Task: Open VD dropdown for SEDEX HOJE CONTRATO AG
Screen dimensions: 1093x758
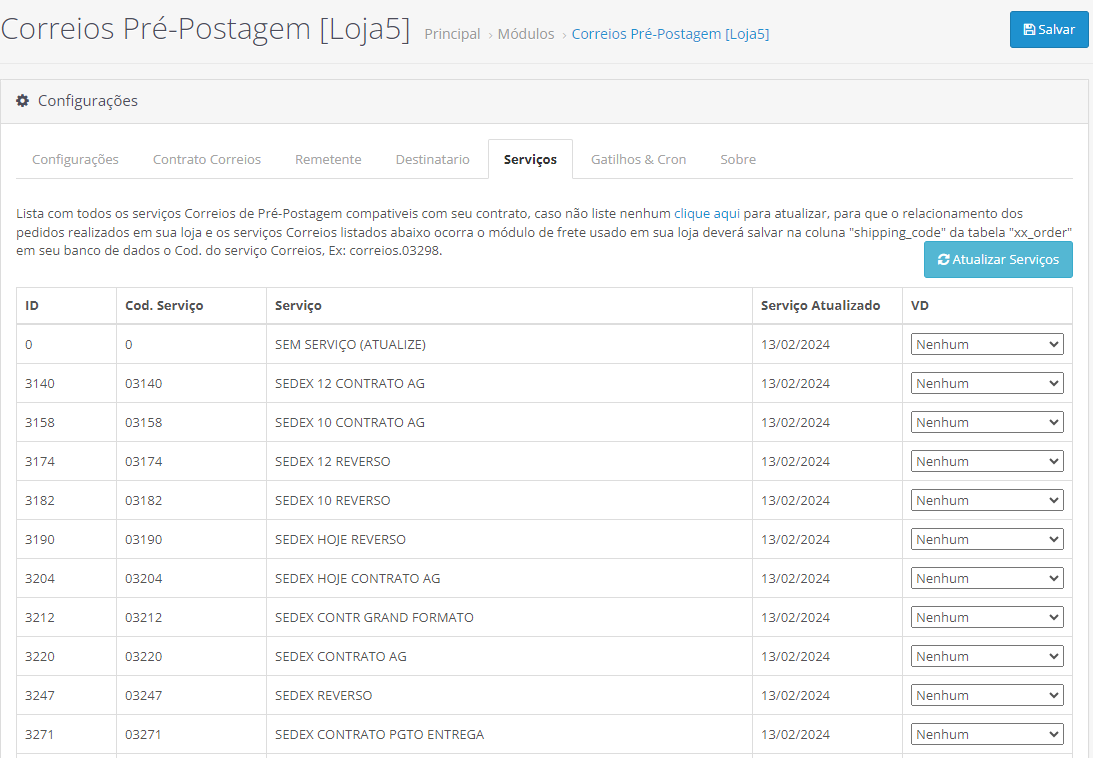Action: [x=987, y=578]
